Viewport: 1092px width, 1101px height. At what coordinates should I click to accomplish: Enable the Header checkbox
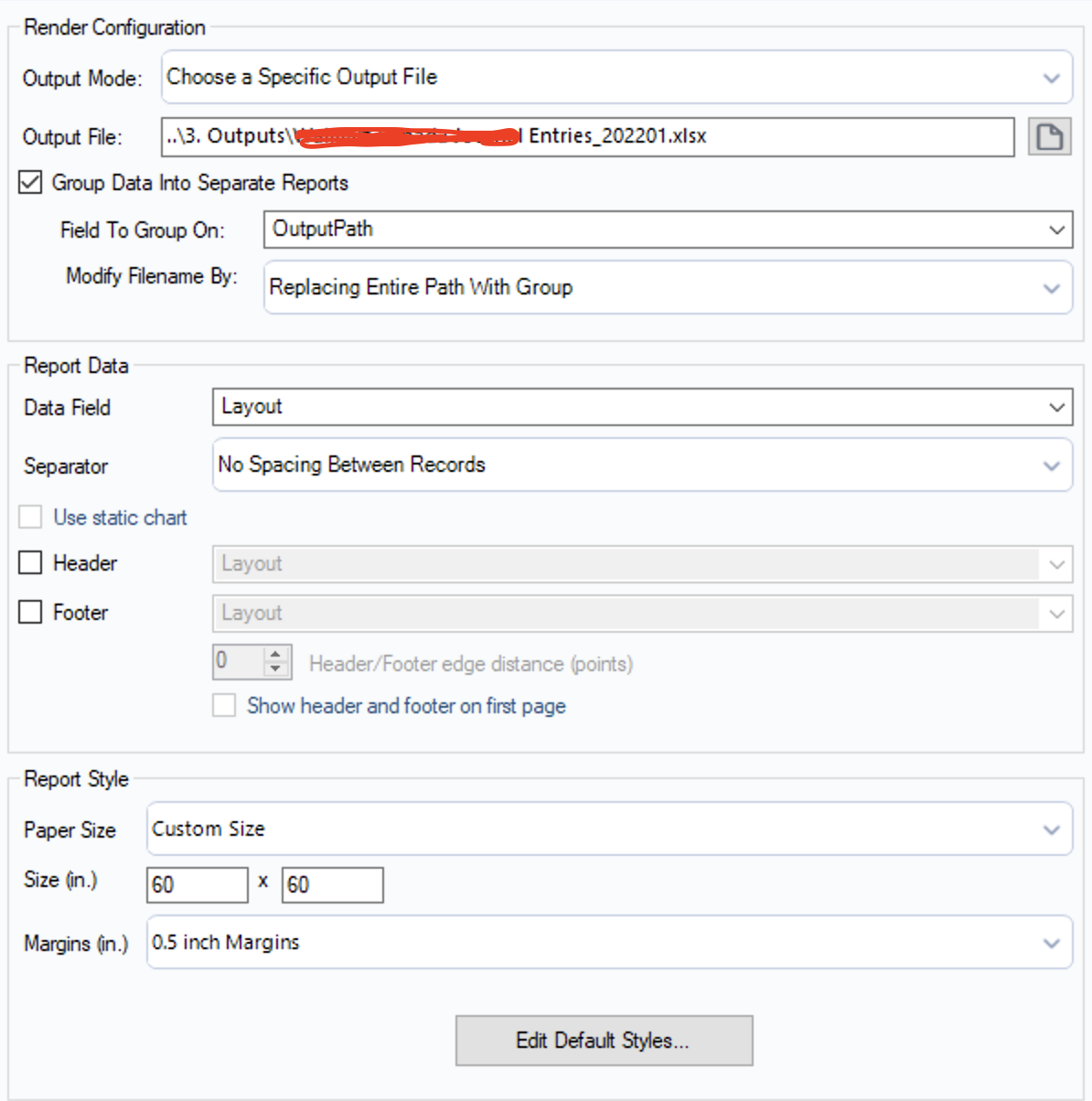pyautogui.click(x=30, y=562)
